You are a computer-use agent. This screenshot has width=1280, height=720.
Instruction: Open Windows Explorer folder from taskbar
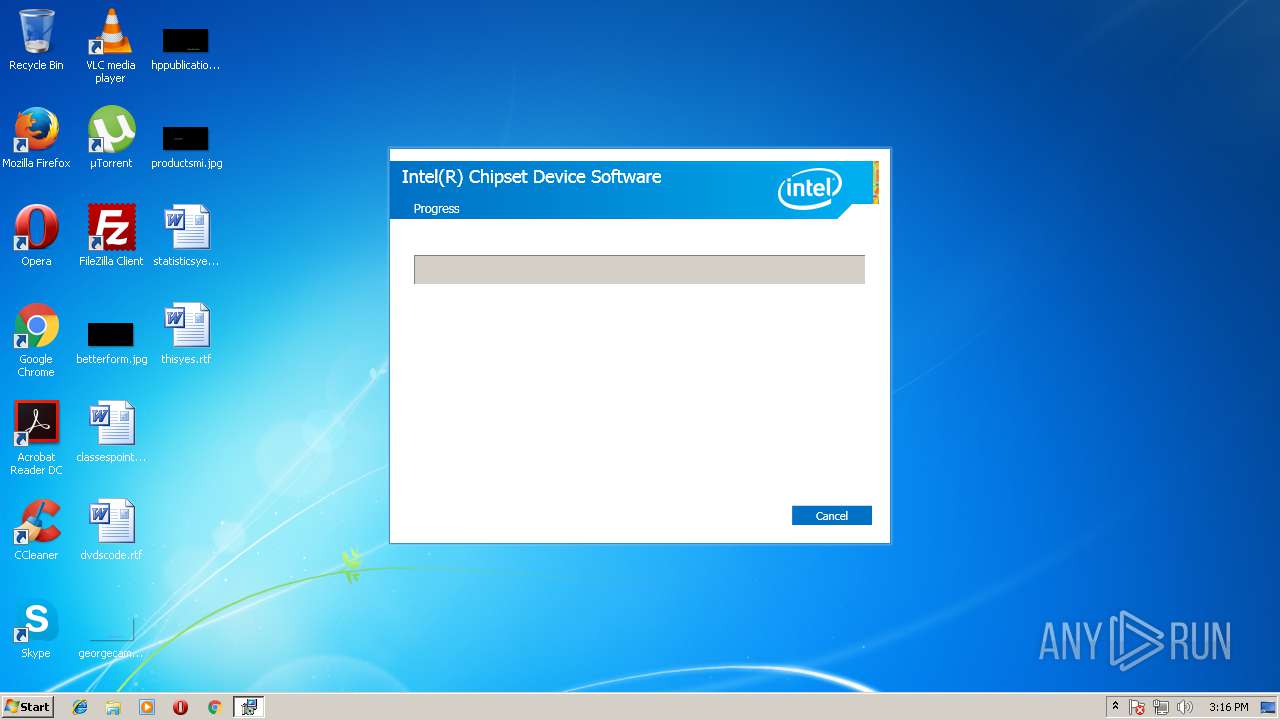coord(113,707)
